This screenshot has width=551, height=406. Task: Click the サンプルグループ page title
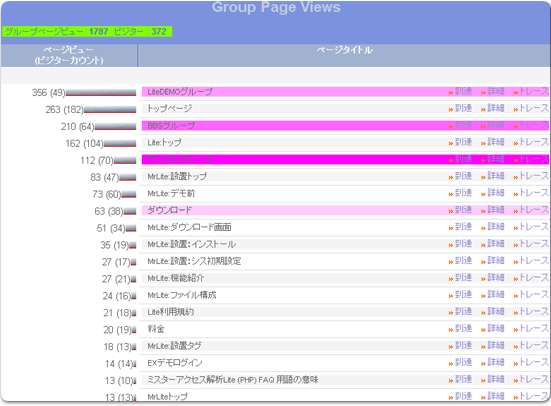pyautogui.click(x=179, y=159)
